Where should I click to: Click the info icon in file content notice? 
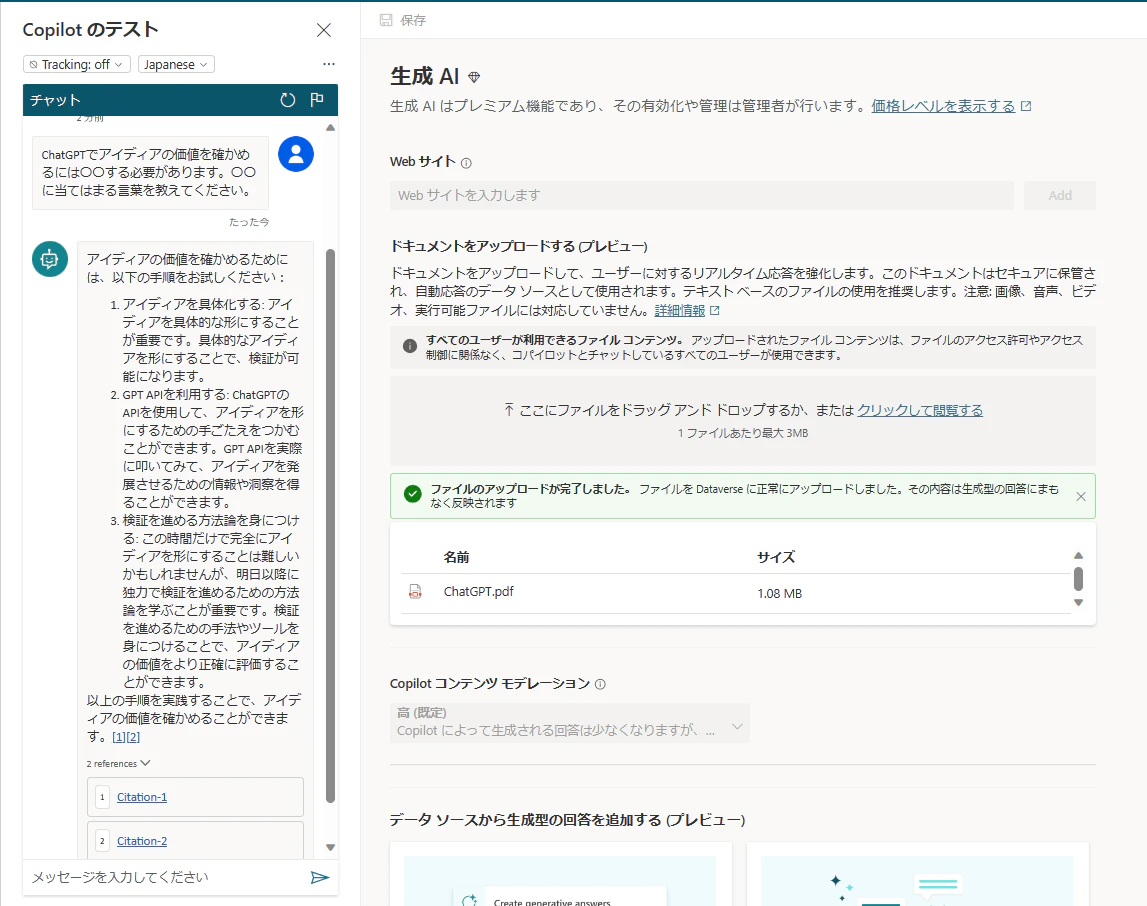point(410,346)
